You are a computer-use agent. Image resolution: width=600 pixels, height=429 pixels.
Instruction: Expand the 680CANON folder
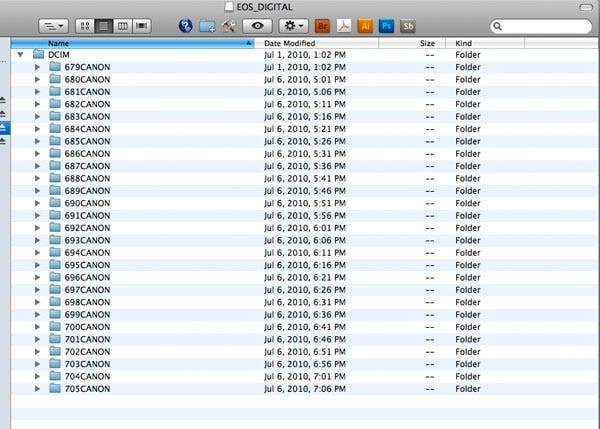38,79
